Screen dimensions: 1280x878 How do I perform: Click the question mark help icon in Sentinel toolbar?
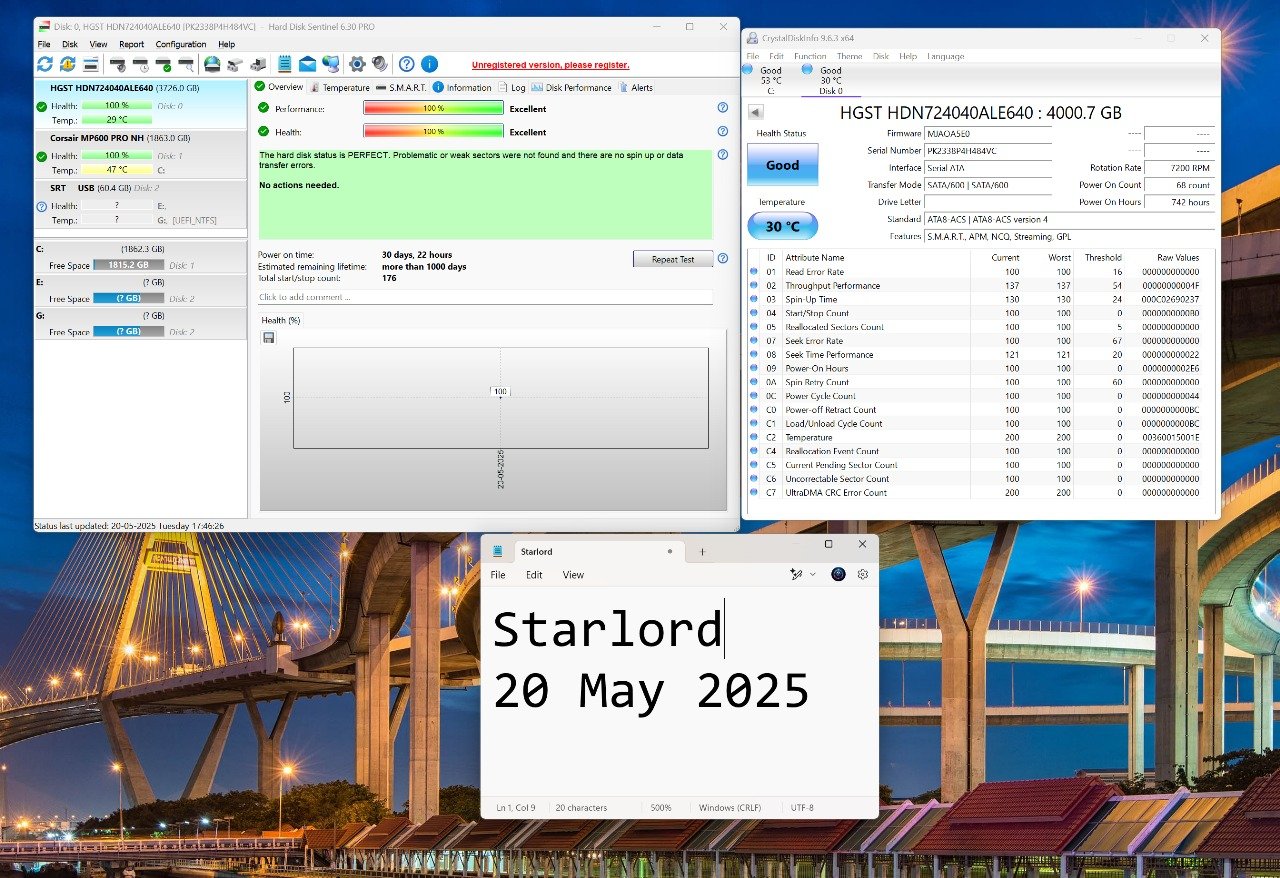pos(407,64)
